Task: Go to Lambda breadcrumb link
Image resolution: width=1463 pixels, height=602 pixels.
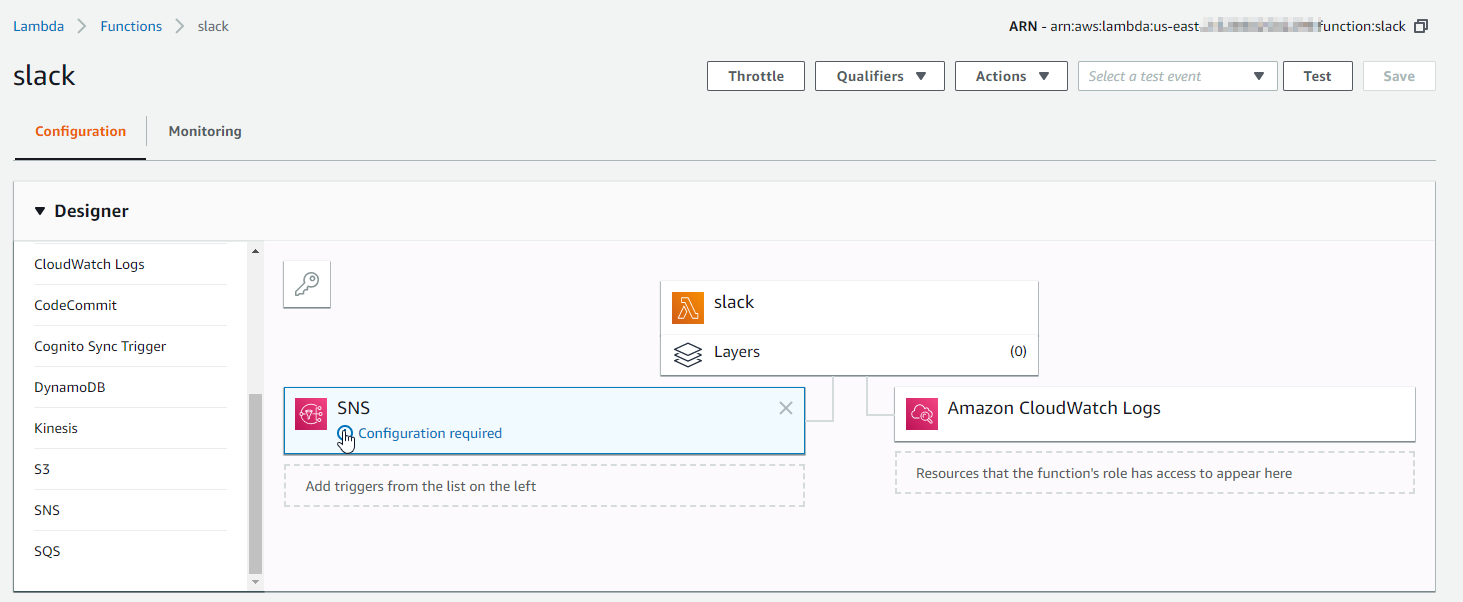Action: click(38, 26)
